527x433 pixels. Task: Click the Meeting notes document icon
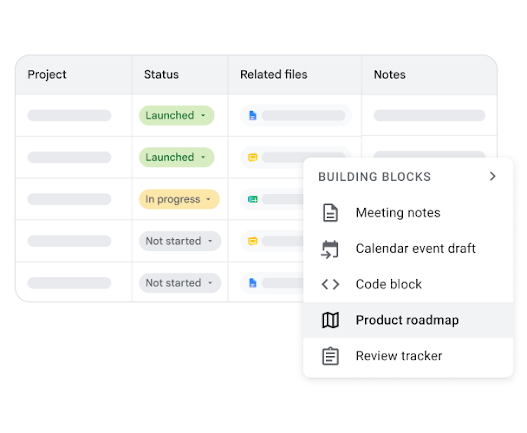coord(330,213)
